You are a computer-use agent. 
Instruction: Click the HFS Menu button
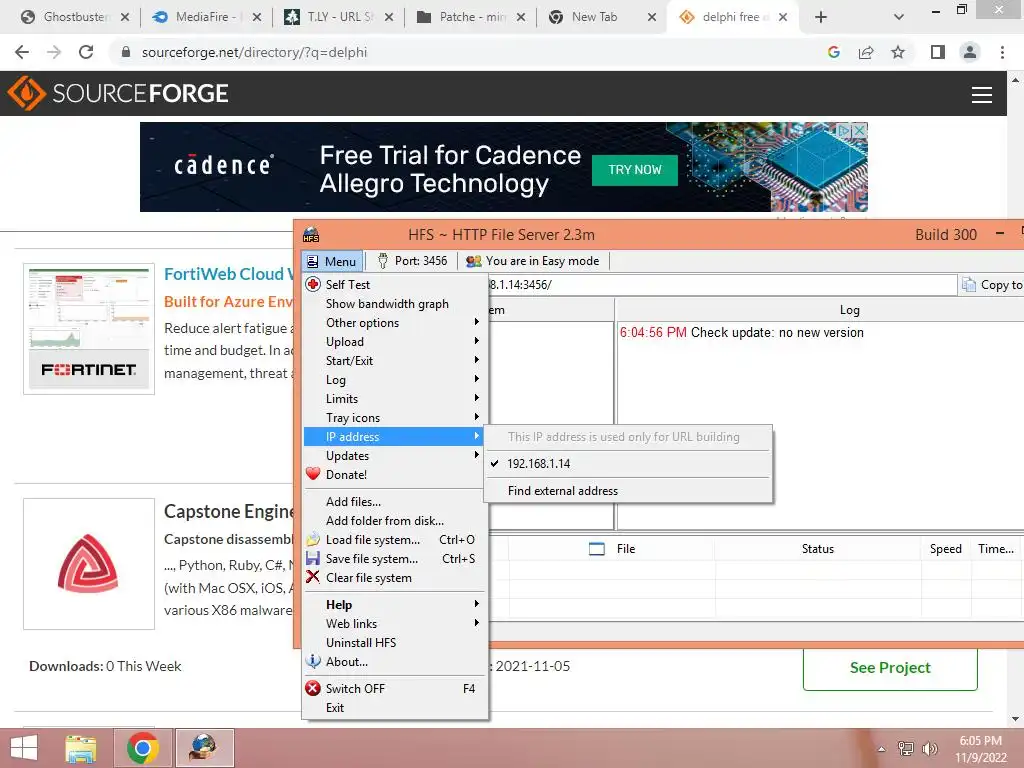click(332, 261)
